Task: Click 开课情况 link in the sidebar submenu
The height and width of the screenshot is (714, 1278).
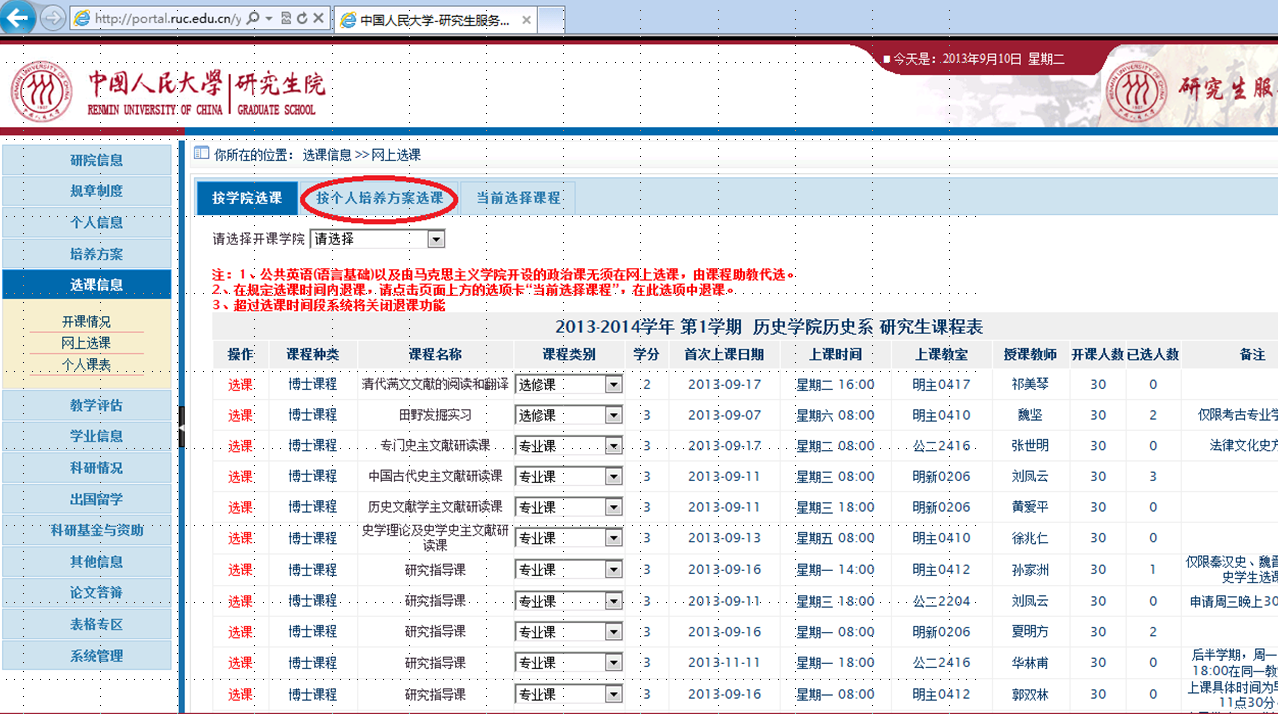Action: [x=86, y=322]
